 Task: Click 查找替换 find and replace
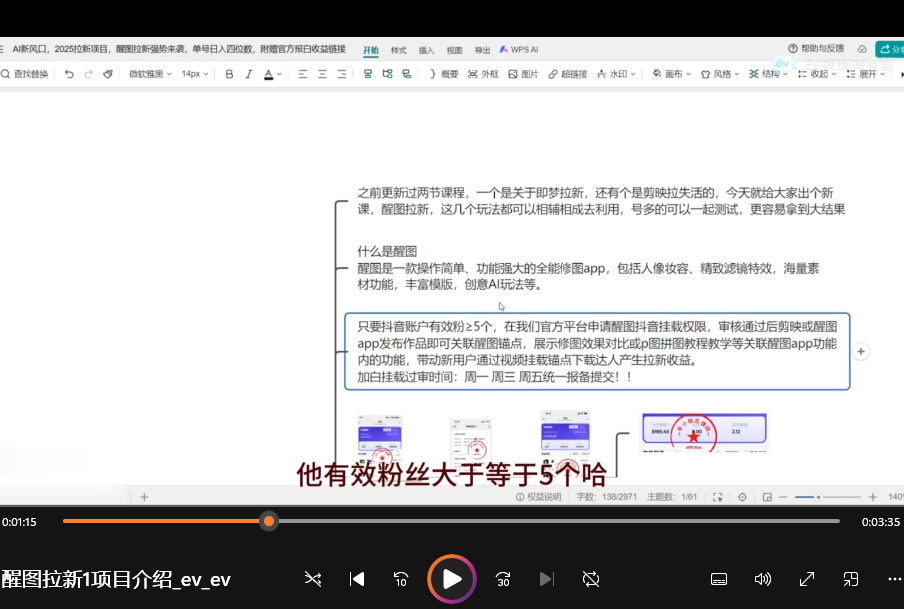tap(25, 74)
